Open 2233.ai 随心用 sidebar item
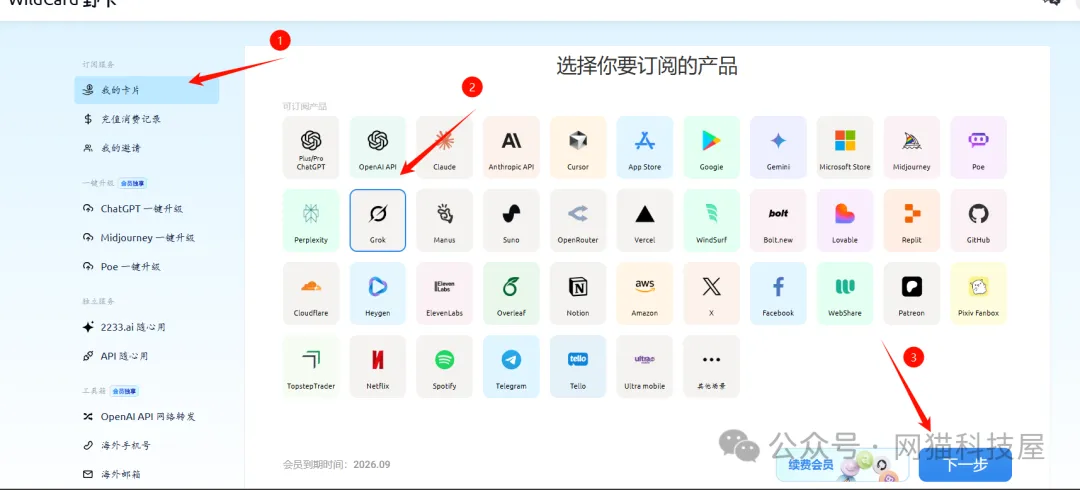The image size is (1080, 490). coord(147,327)
